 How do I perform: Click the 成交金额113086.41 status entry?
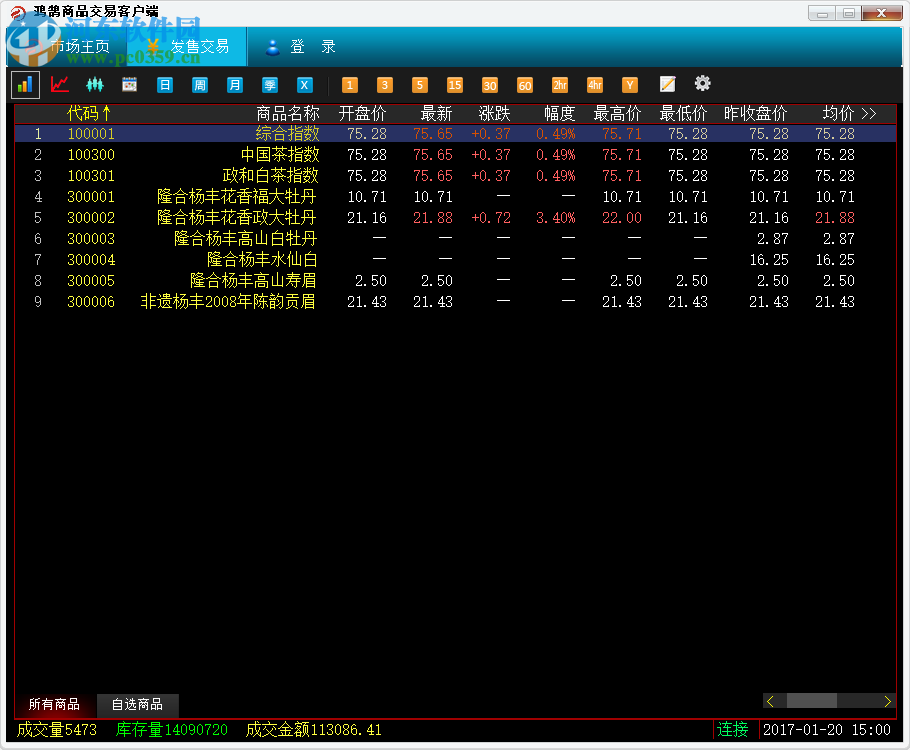(x=314, y=730)
